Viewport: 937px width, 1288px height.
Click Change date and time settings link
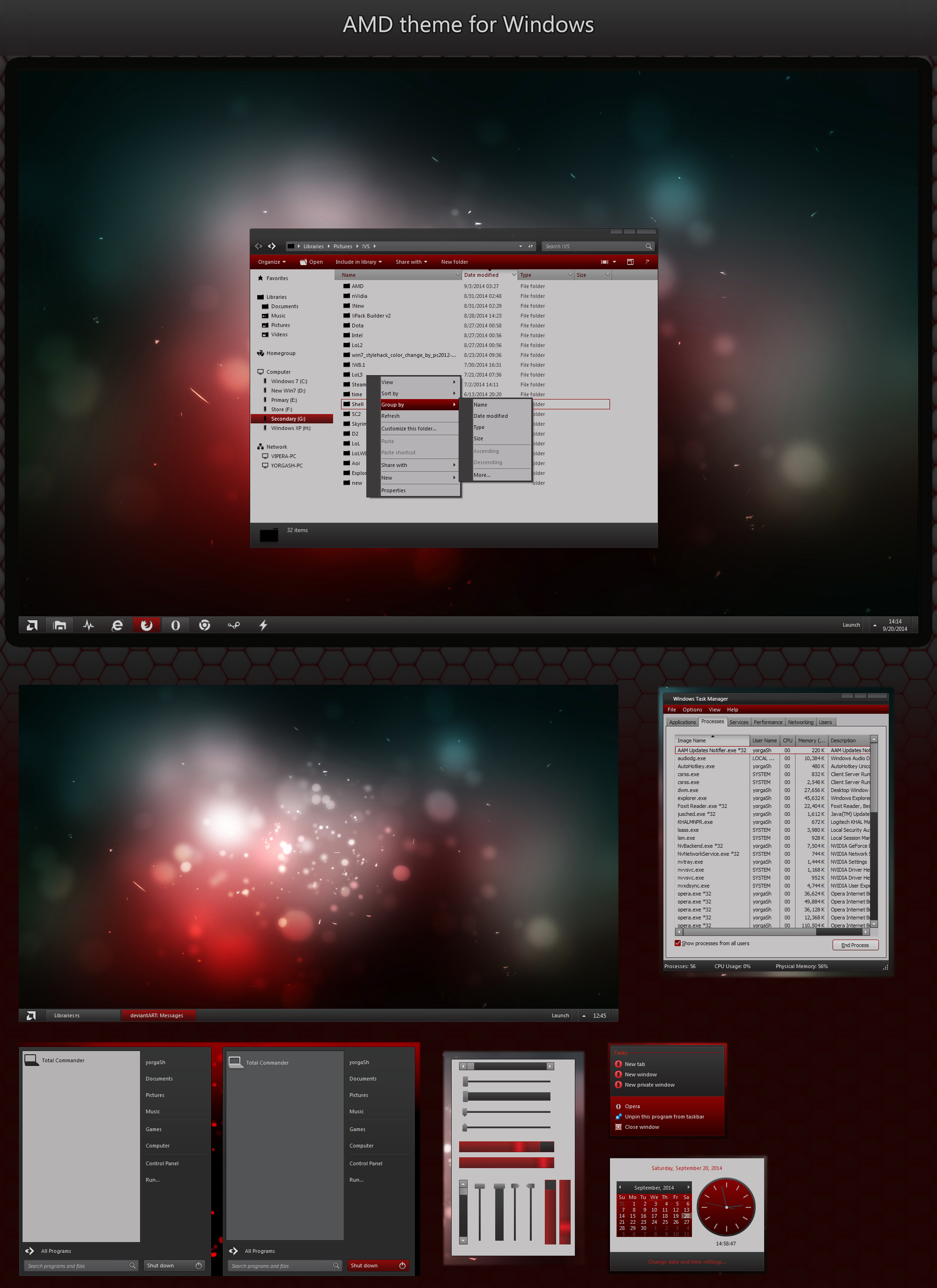click(x=686, y=1262)
